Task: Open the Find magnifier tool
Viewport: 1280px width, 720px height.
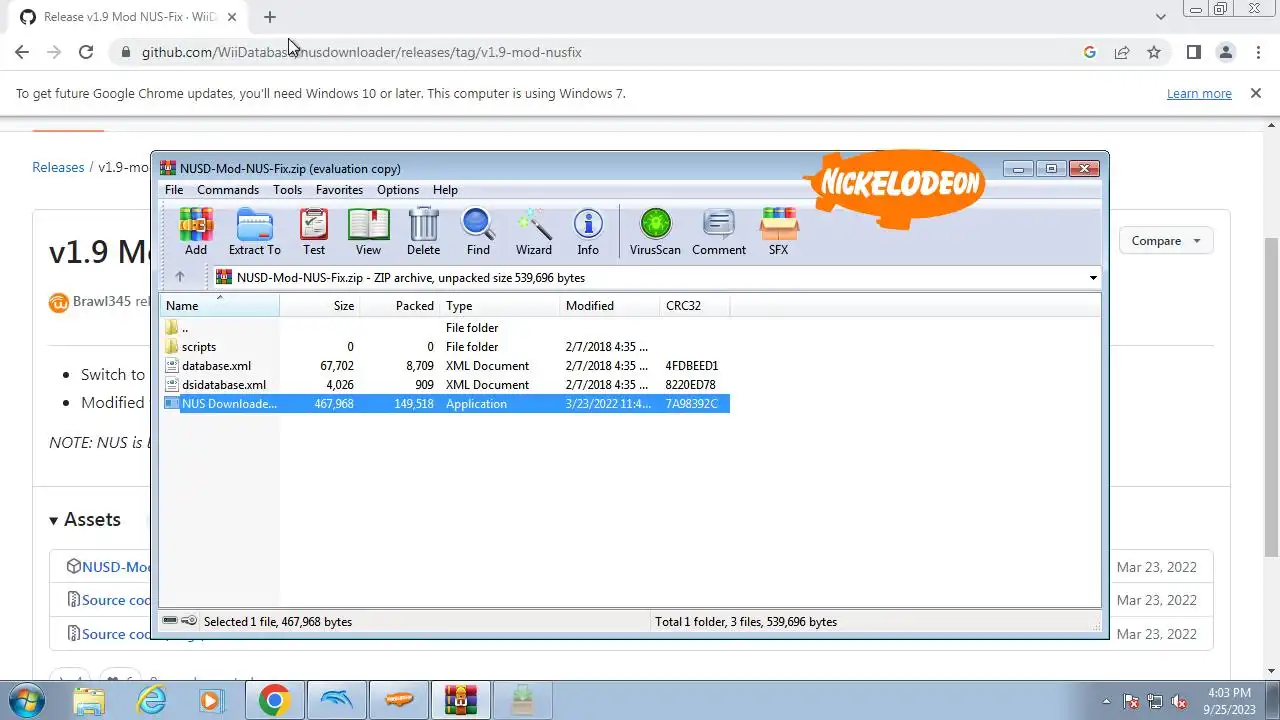Action: 478,232
